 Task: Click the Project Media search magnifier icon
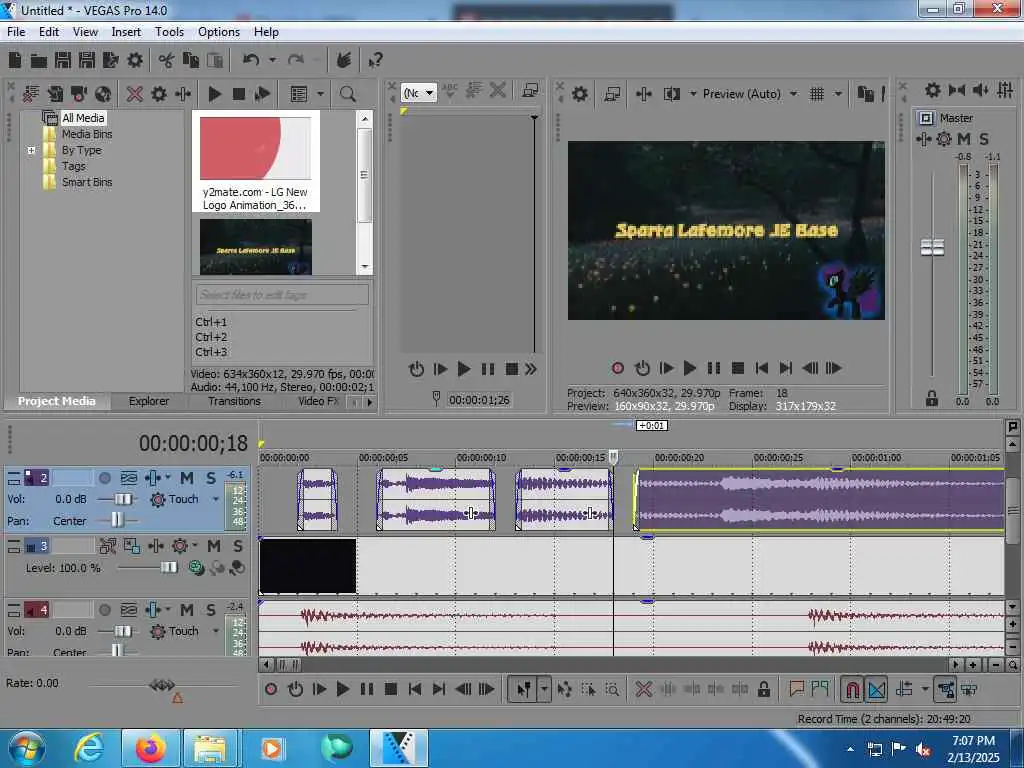347,94
